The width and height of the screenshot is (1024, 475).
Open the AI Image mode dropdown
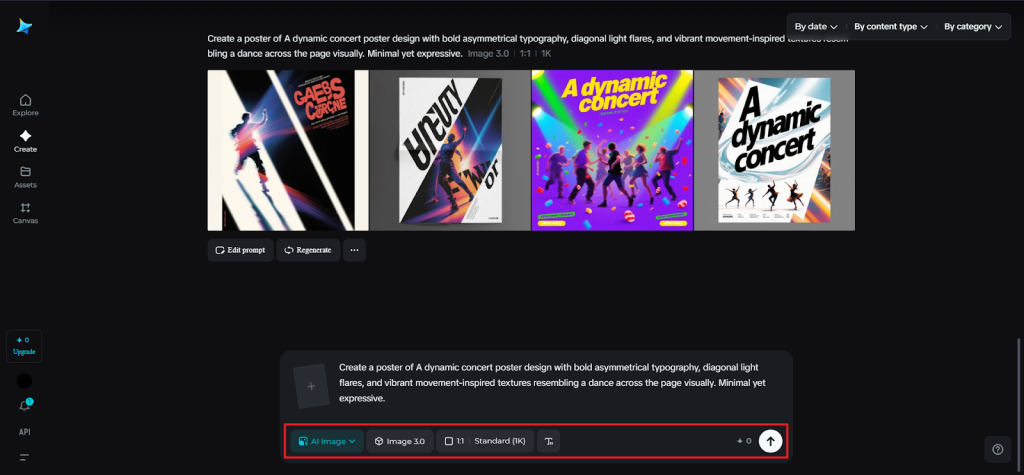click(x=327, y=441)
